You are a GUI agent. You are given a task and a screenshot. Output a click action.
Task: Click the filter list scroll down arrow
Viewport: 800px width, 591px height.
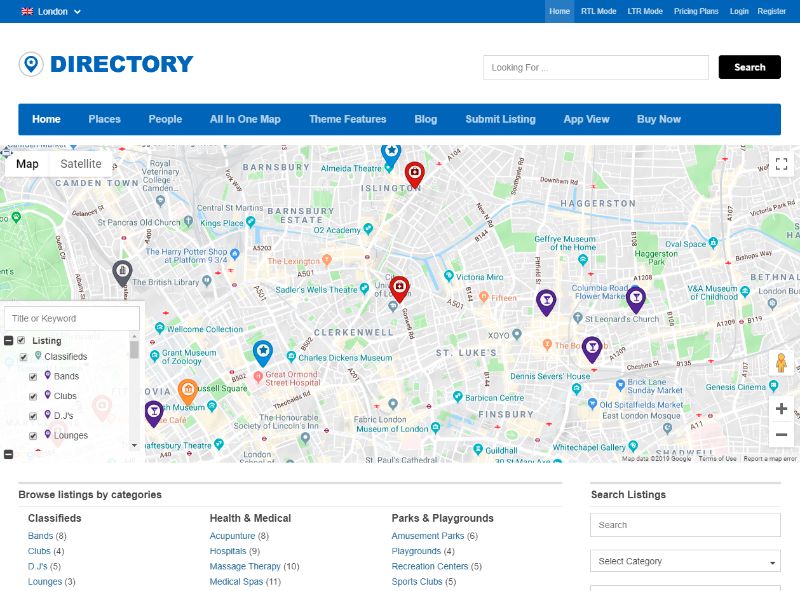[134, 446]
